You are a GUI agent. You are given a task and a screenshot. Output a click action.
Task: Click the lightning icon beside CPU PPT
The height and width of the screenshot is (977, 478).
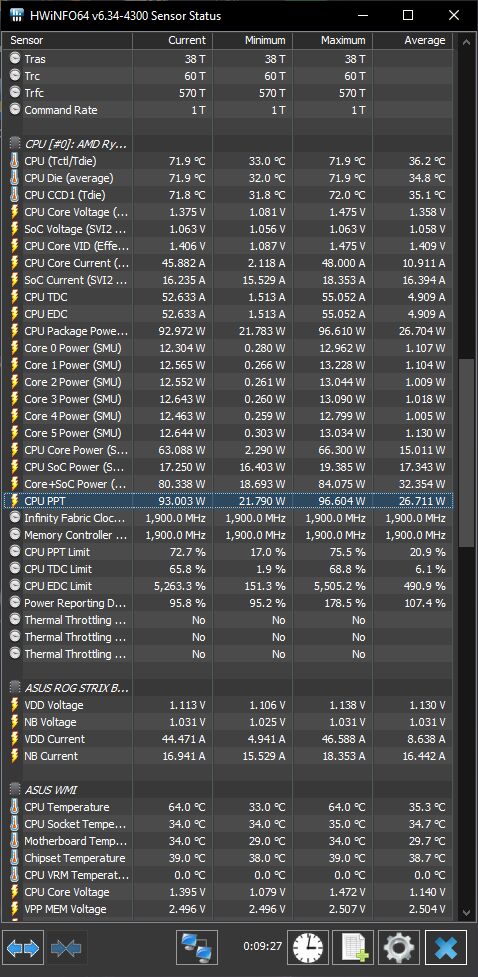point(15,501)
